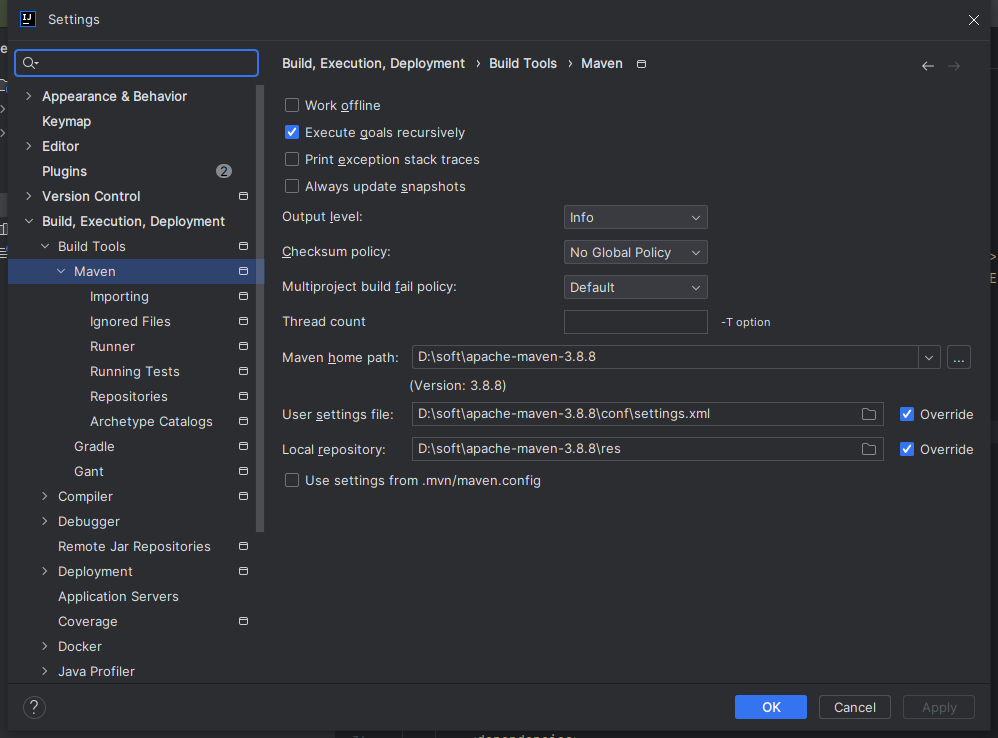The width and height of the screenshot is (998, 738).
Task: Click the OK button
Action: click(771, 707)
